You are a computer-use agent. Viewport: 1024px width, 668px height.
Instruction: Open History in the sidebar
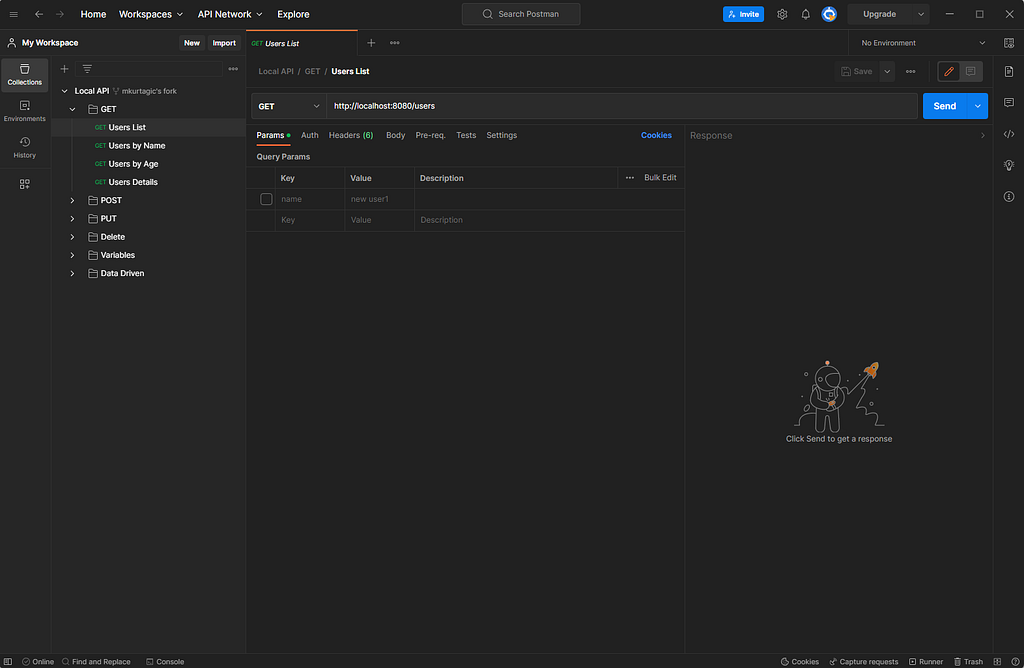coord(25,148)
